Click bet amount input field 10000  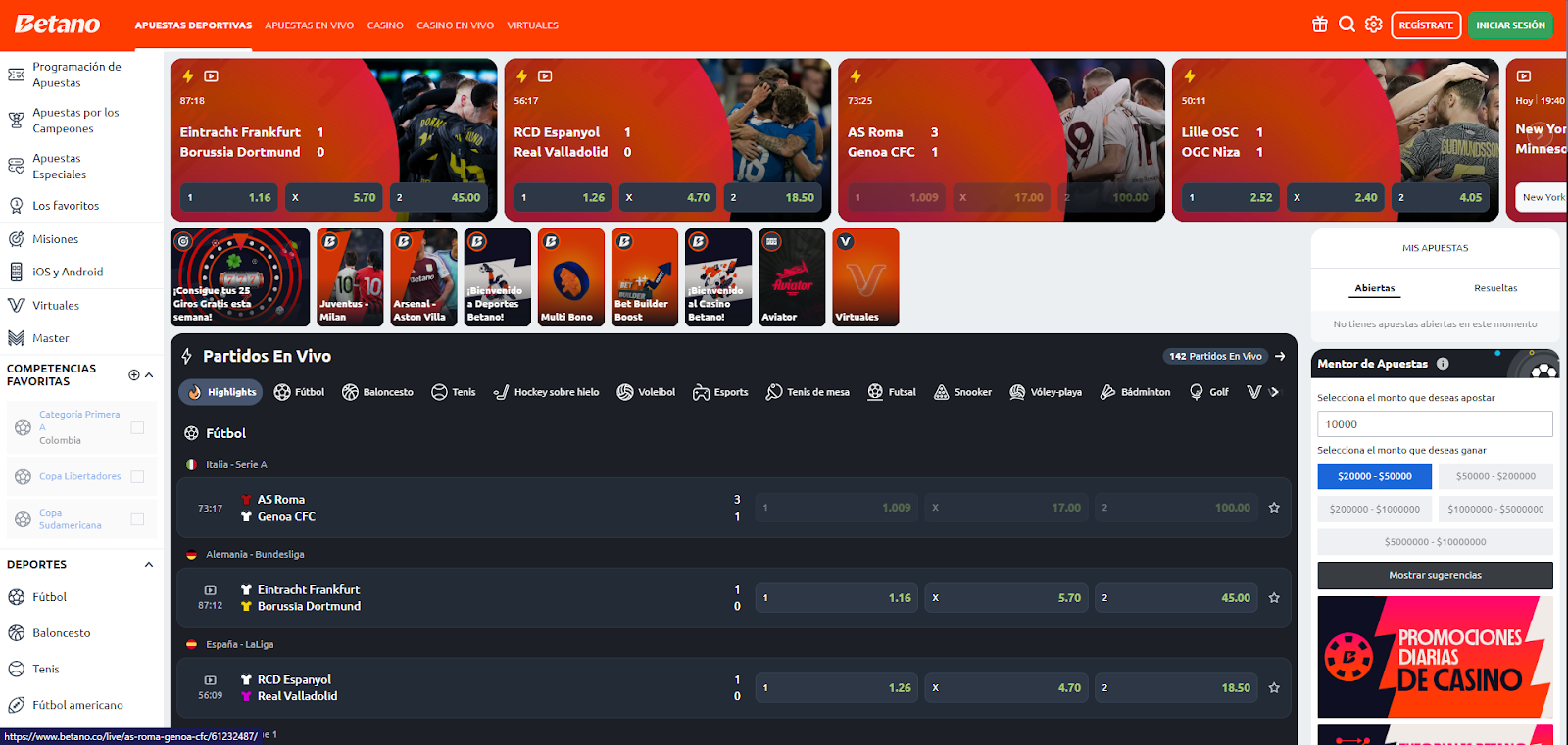[1435, 423]
